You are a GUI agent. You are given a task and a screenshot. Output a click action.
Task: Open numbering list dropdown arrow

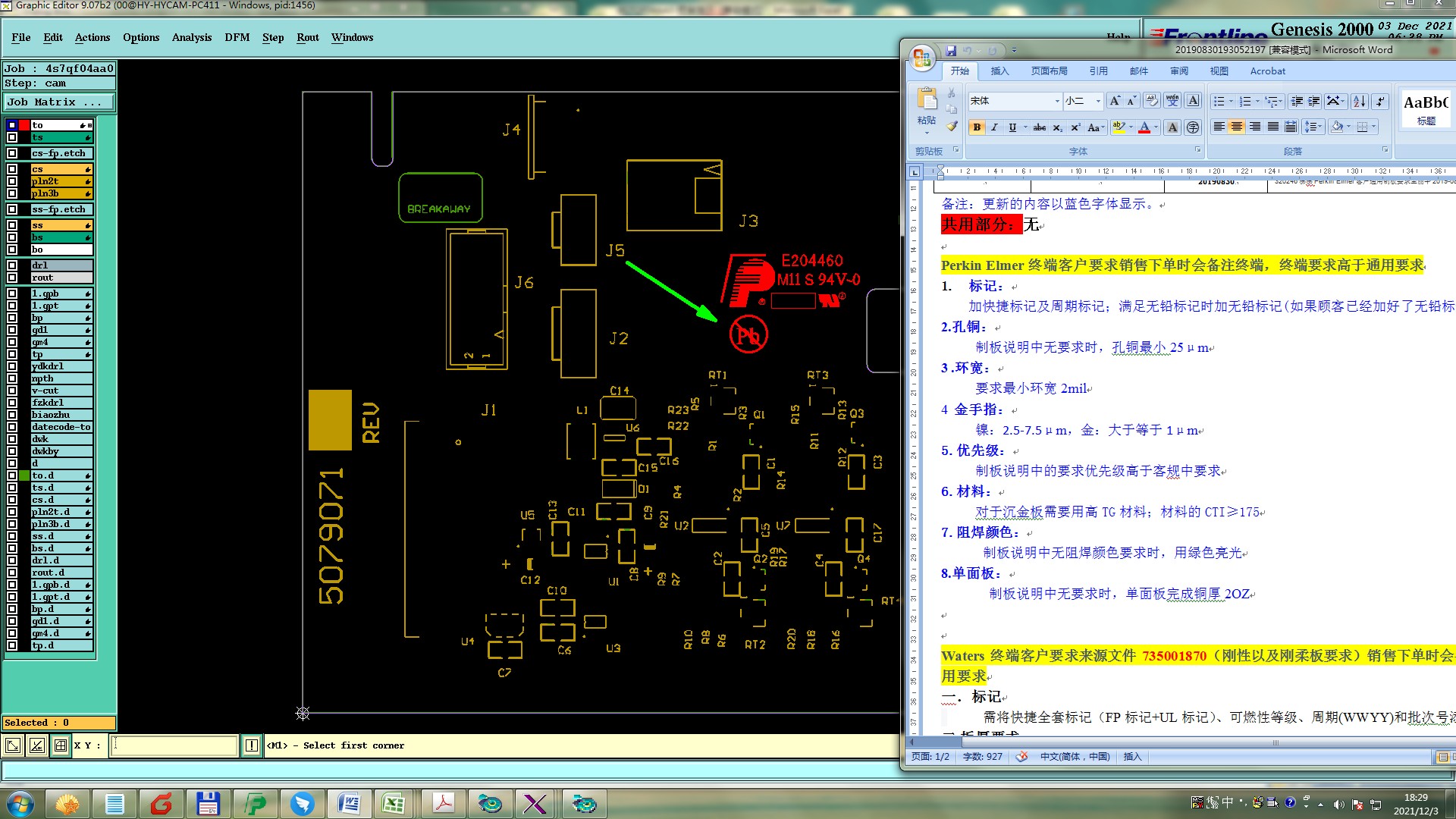(1257, 101)
